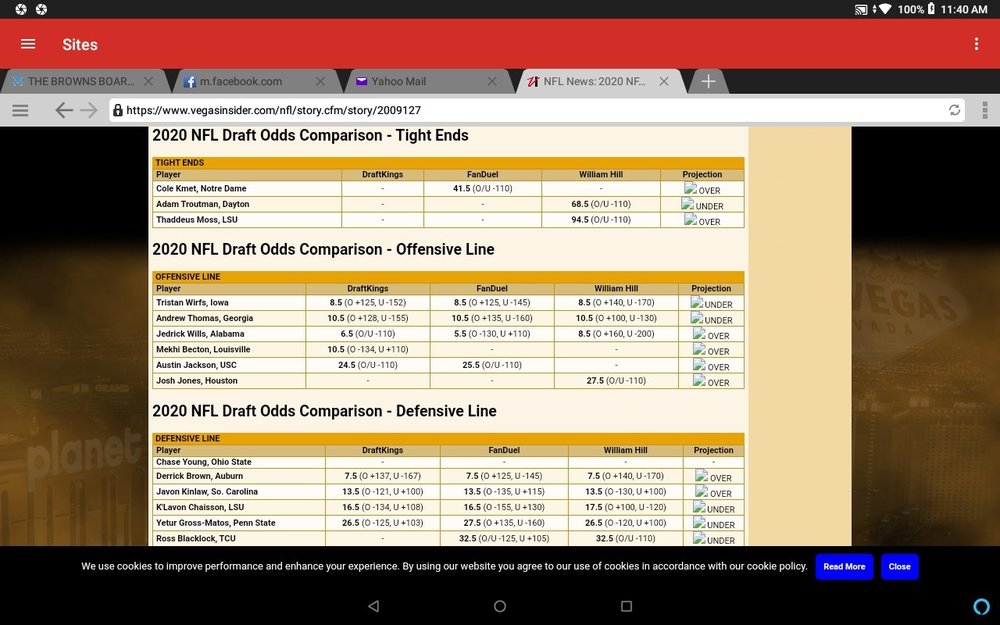Screen dimensions: 1000x625
Task: Close the m.facebook.com tab
Action: click(x=320, y=81)
